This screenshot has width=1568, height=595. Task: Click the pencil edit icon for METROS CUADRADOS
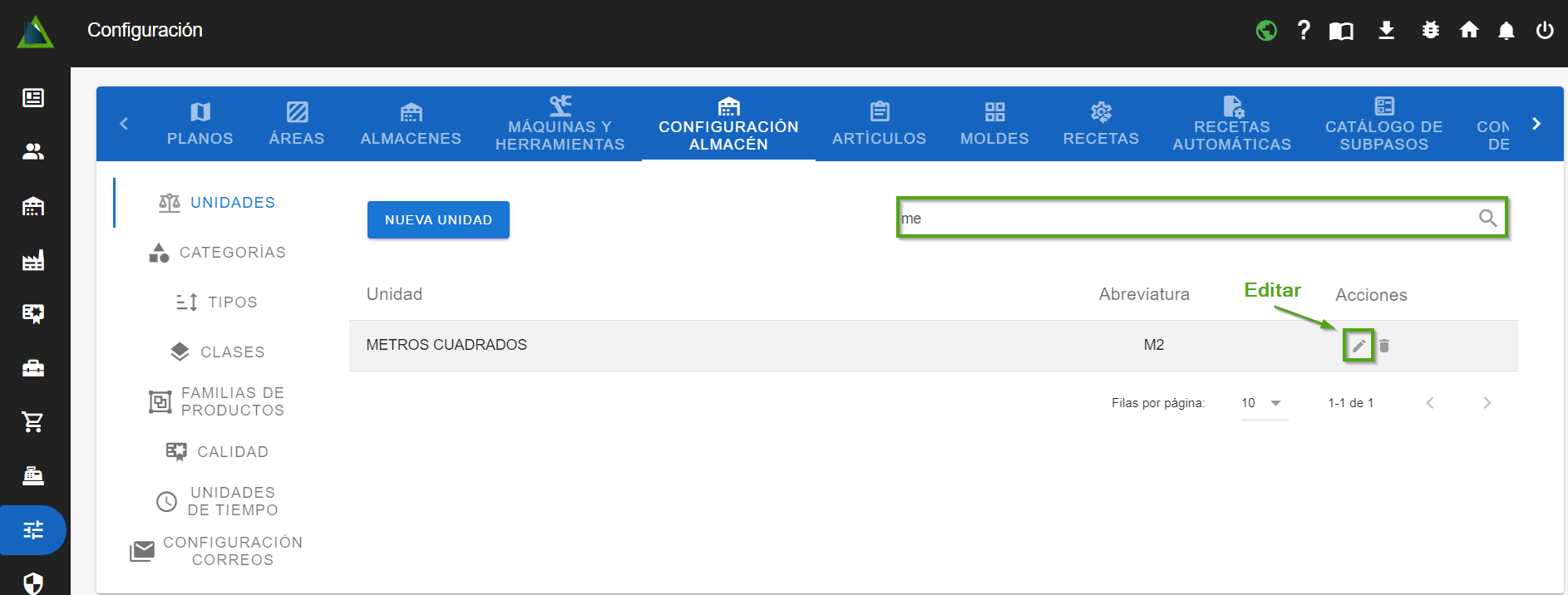click(x=1358, y=346)
